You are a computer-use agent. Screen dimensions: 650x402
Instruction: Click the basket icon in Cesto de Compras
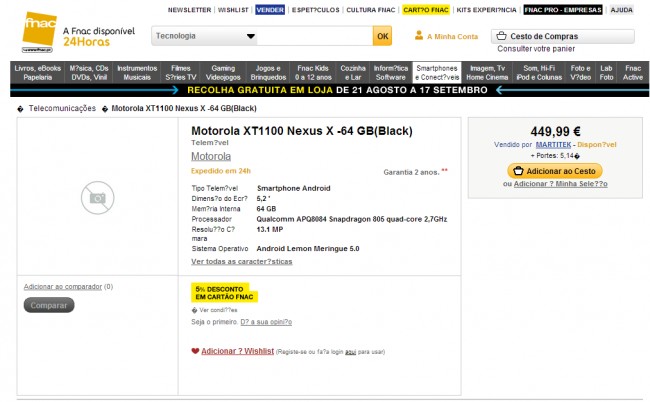tap(502, 36)
